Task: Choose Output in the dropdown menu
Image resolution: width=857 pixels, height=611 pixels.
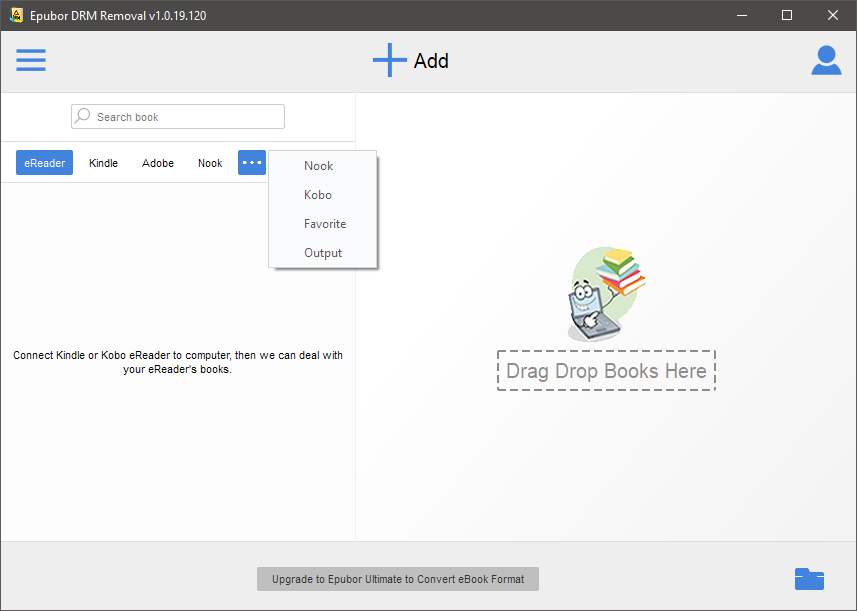Action: coord(322,252)
